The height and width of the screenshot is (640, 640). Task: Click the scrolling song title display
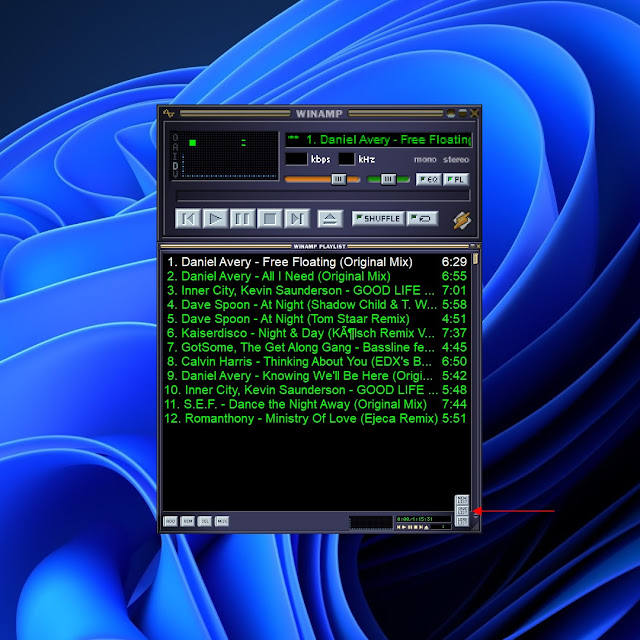pos(379,140)
